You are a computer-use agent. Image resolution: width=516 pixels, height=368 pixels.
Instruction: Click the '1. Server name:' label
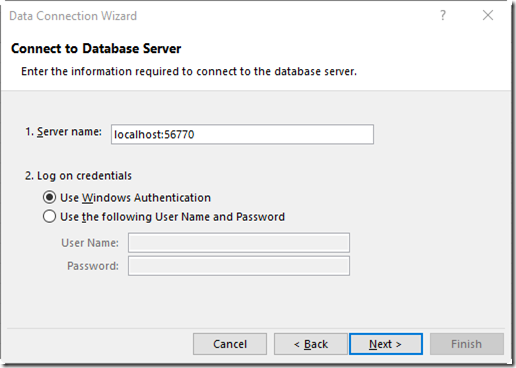63,132
